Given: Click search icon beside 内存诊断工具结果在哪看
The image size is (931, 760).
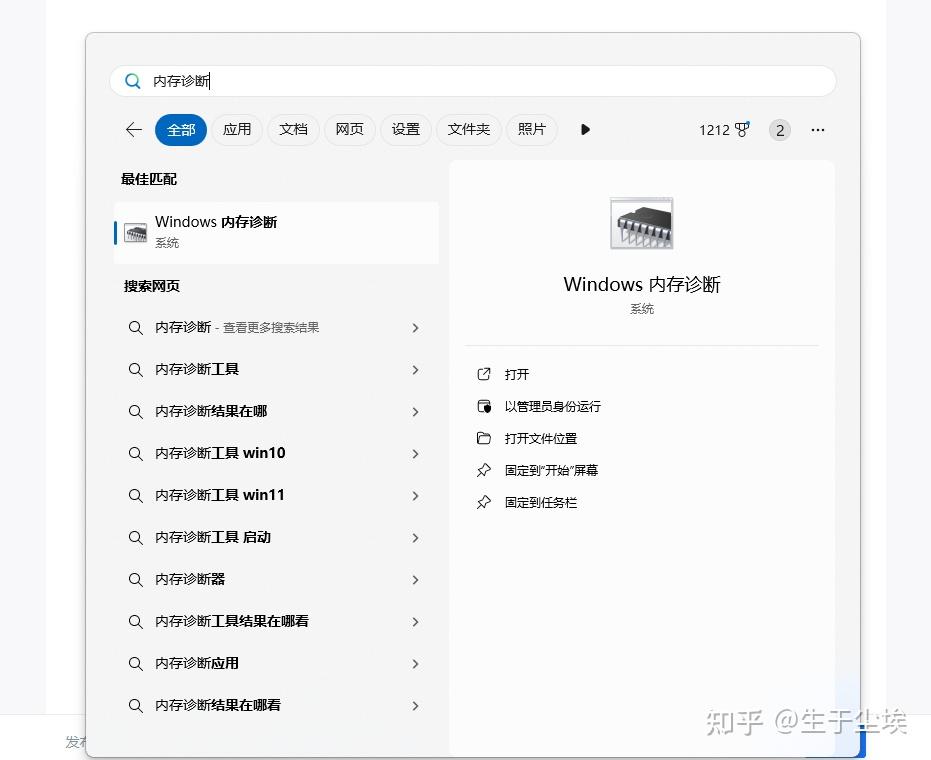Looking at the screenshot, I should (135, 622).
